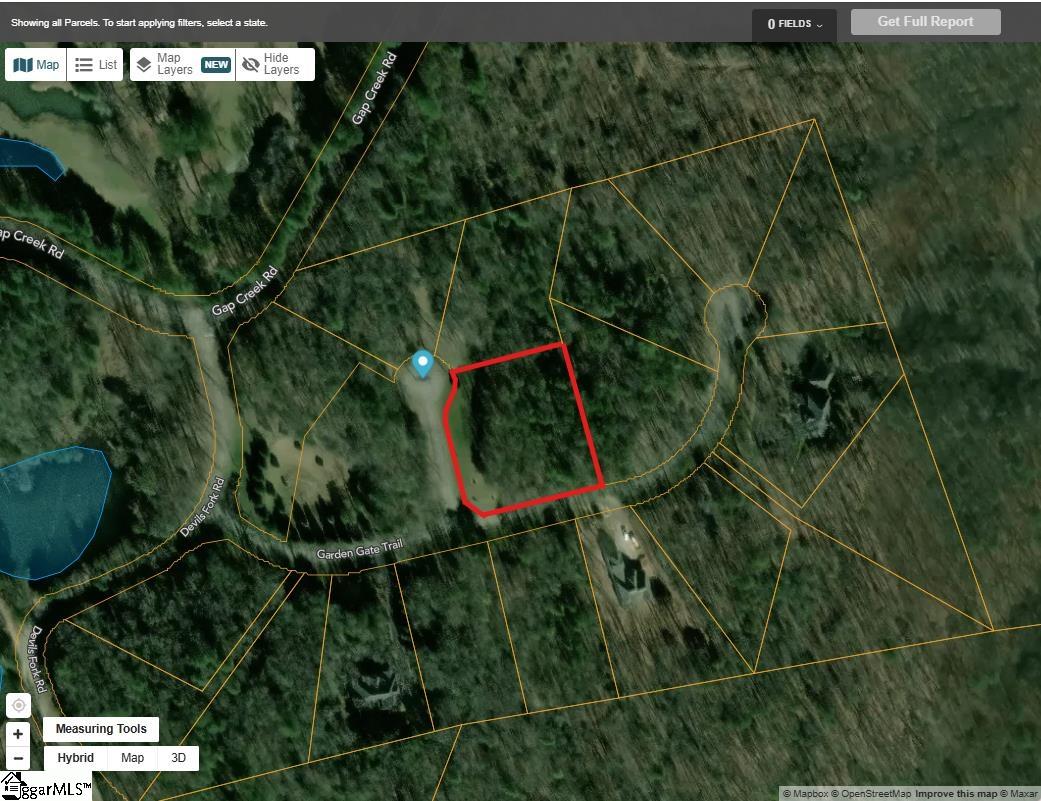Open Measuring Tools

pyautogui.click(x=101, y=729)
